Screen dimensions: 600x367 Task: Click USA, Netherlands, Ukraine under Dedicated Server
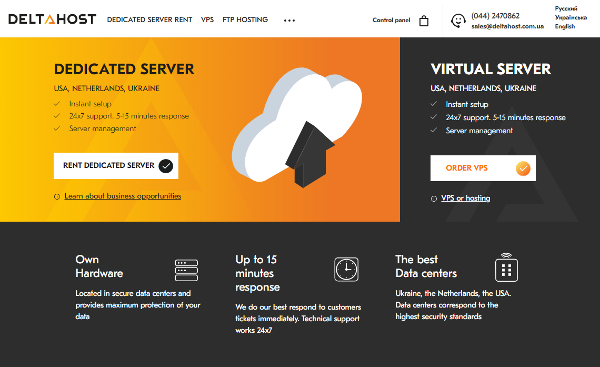pyautogui.click(x=106, y=88)
